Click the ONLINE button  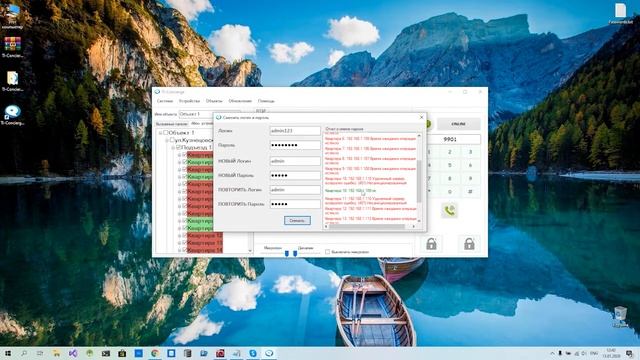click(x=458, y=124)
